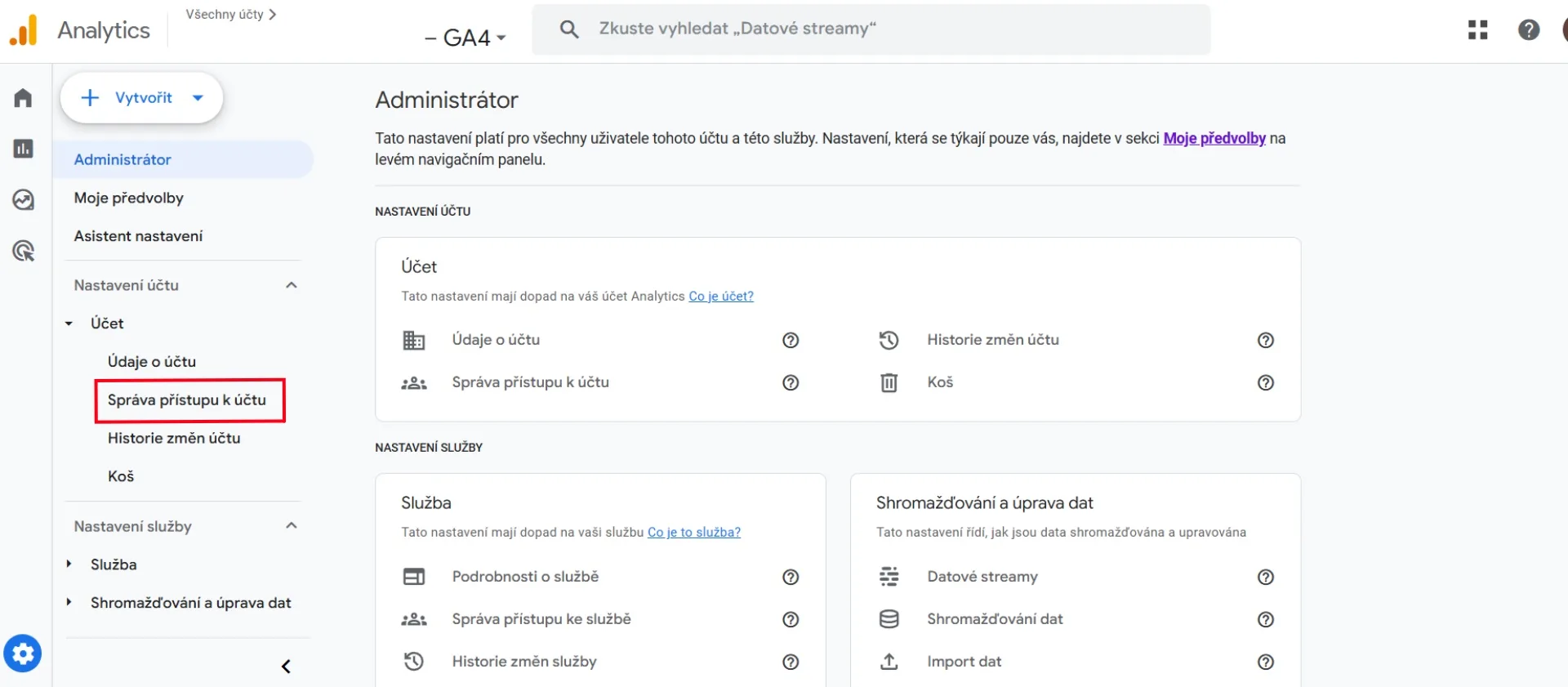Open the Explore icon in left rail
Viewport: 1568px width, 687px height.
coord(23,199)
